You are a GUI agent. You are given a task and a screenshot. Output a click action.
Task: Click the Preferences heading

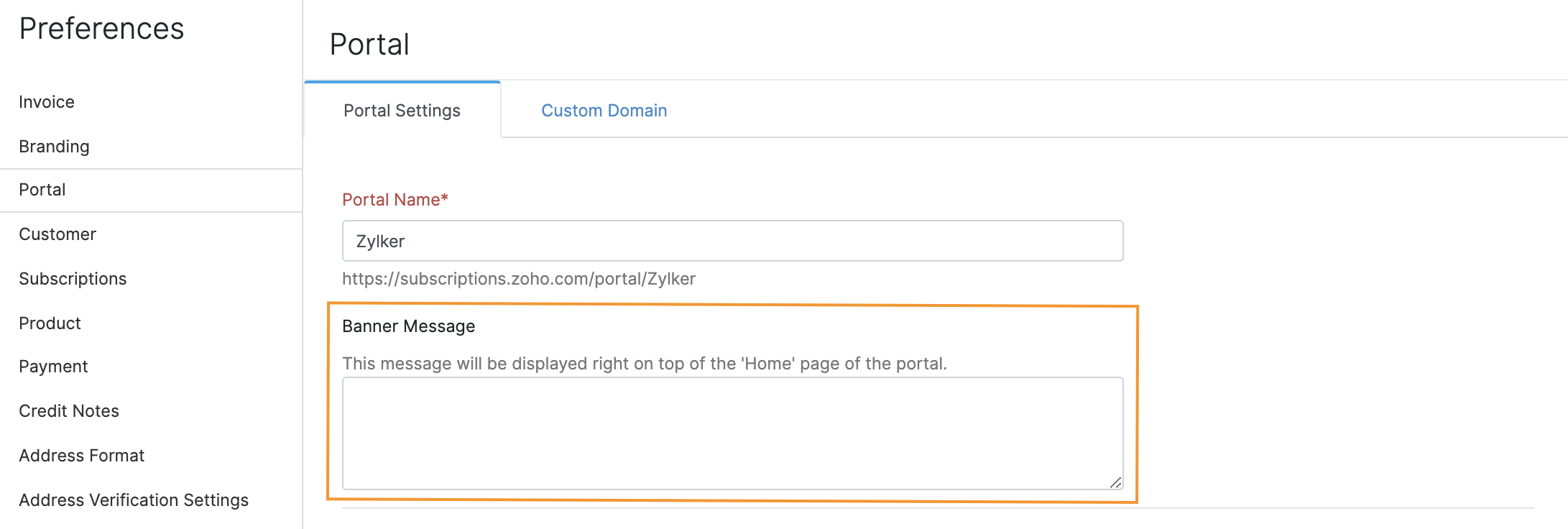point(101,29)
